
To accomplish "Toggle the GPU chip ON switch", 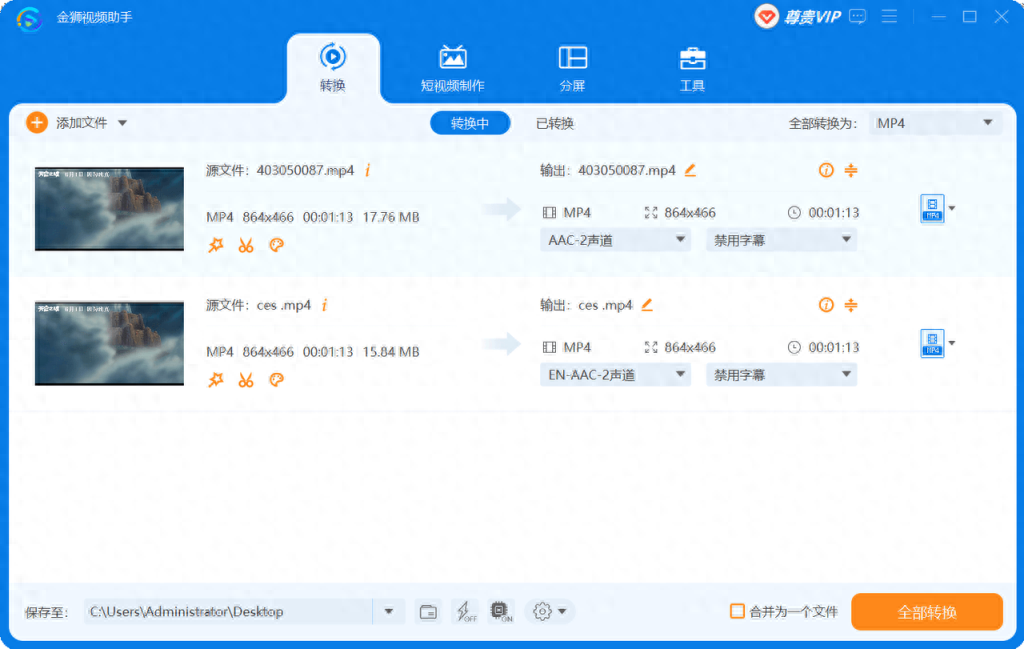I will coord(501,611).
